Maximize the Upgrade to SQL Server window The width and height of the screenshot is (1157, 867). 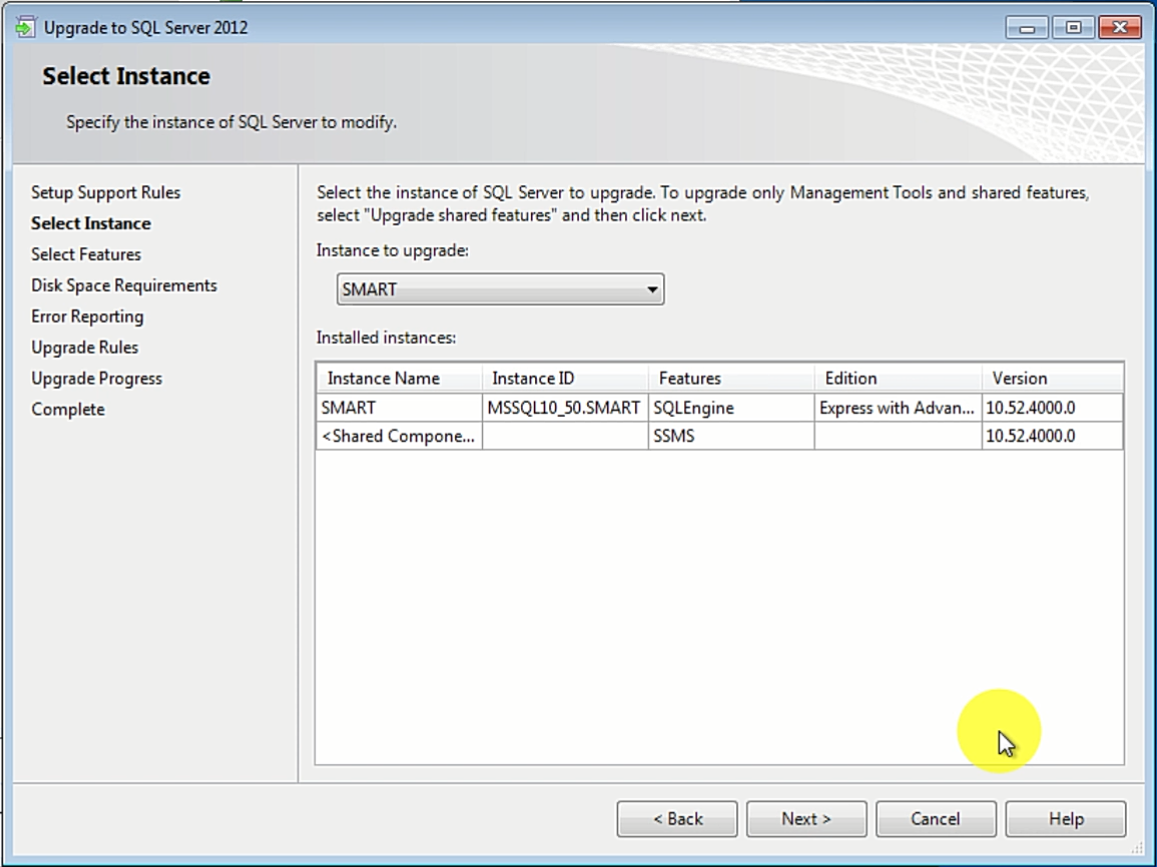click(1073, 27)
